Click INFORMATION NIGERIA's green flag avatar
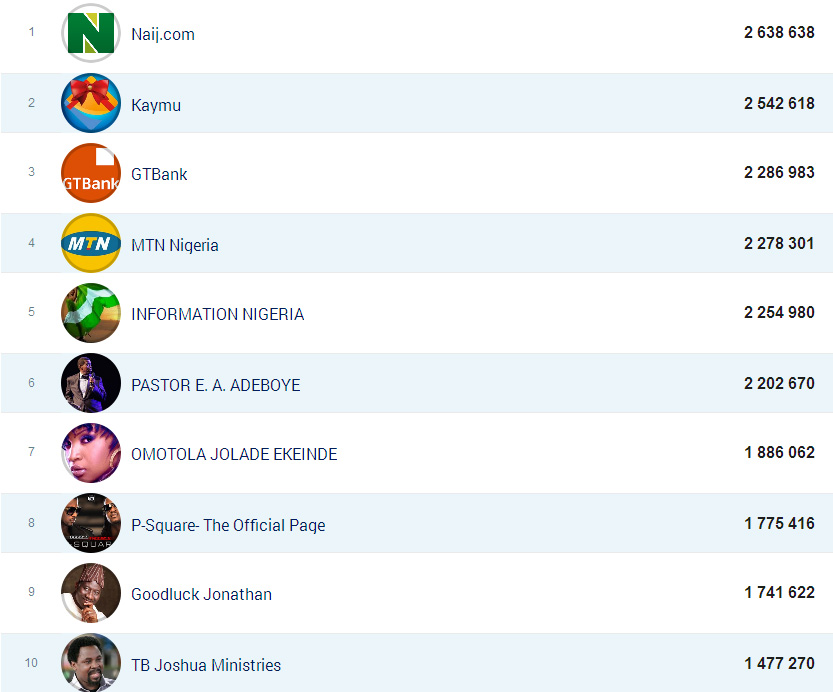Image resolution: width=833 pixels, height=692 pixels. [91, 313]
